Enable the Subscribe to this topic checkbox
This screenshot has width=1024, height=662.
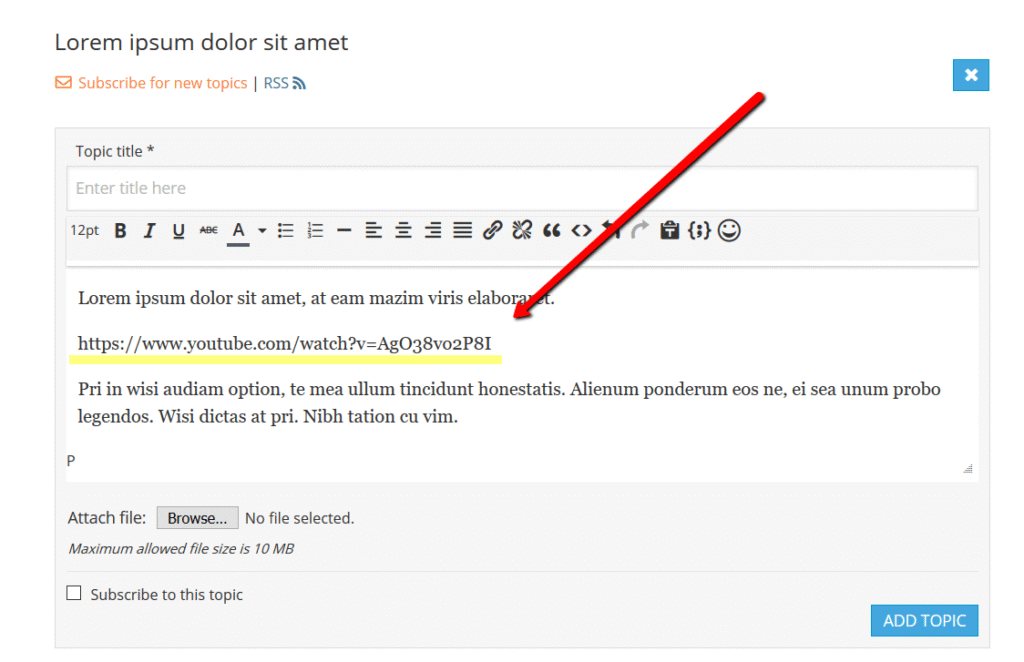click(x=74, y=592)
